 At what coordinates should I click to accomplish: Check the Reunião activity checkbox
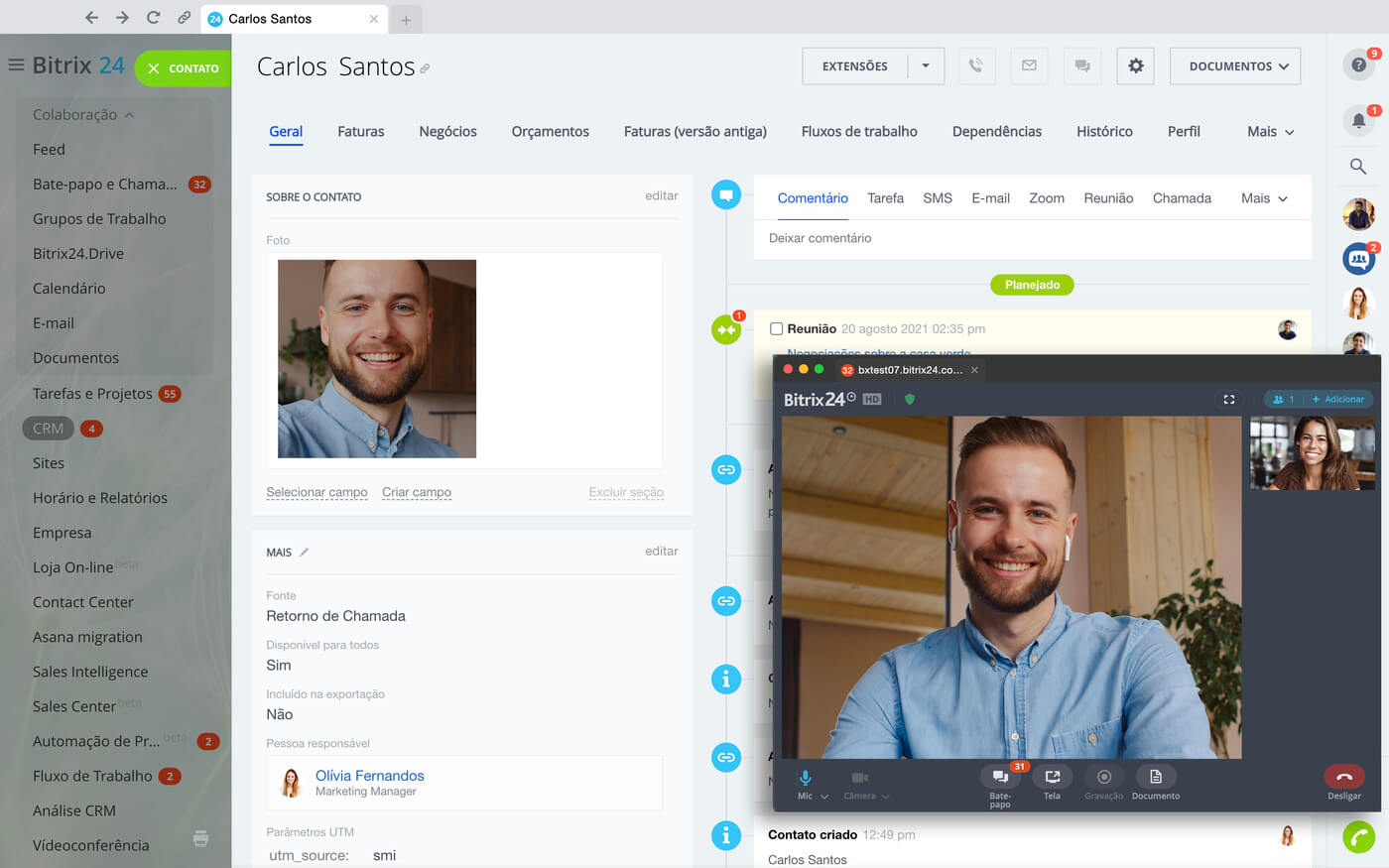click(x=777, y=329)
